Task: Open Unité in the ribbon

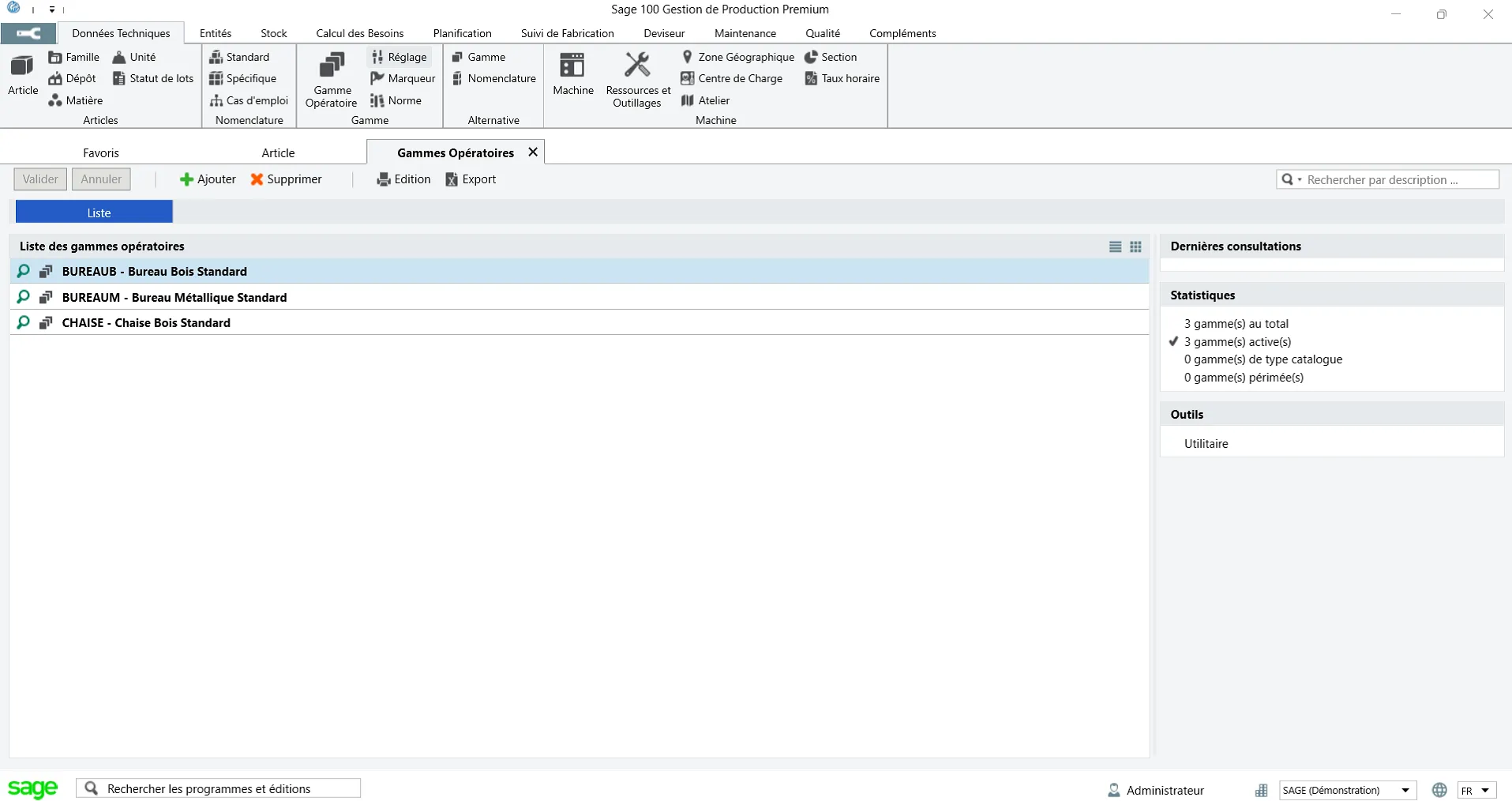Action: (x=134, y=57)
